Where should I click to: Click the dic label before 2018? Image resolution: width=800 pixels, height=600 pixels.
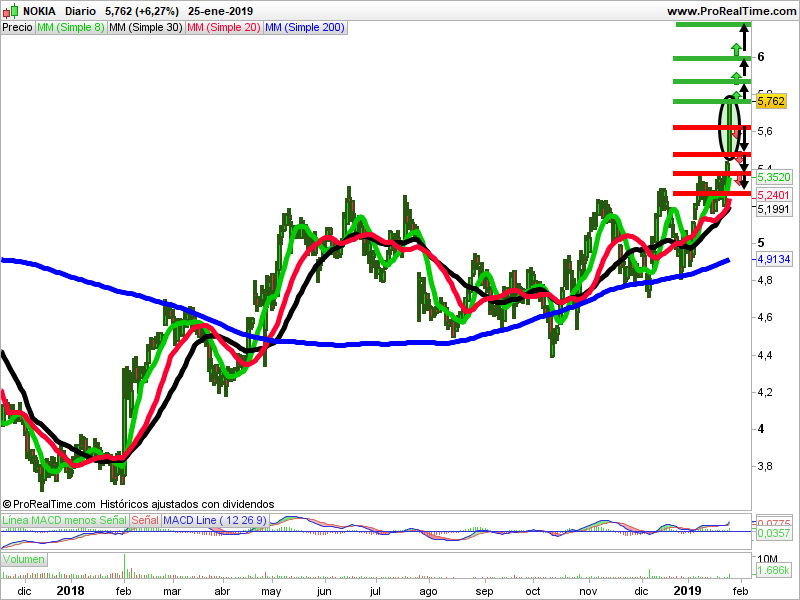[24, 591]
